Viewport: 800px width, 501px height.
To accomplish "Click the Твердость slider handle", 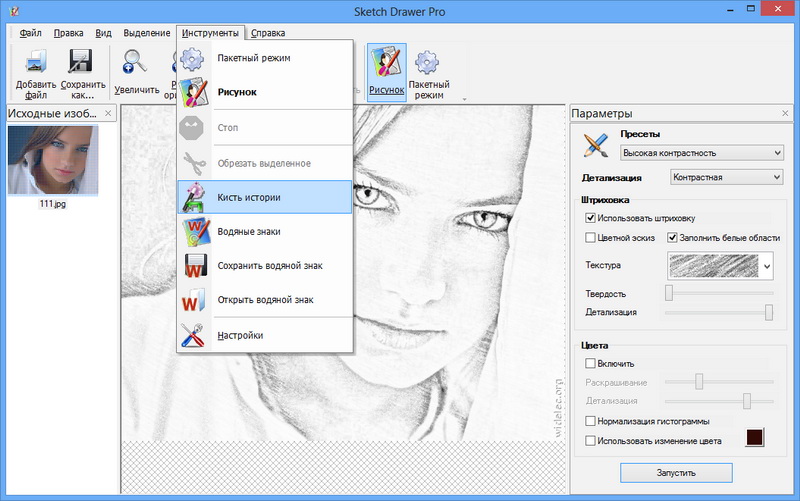I will [x=669, y=293].
